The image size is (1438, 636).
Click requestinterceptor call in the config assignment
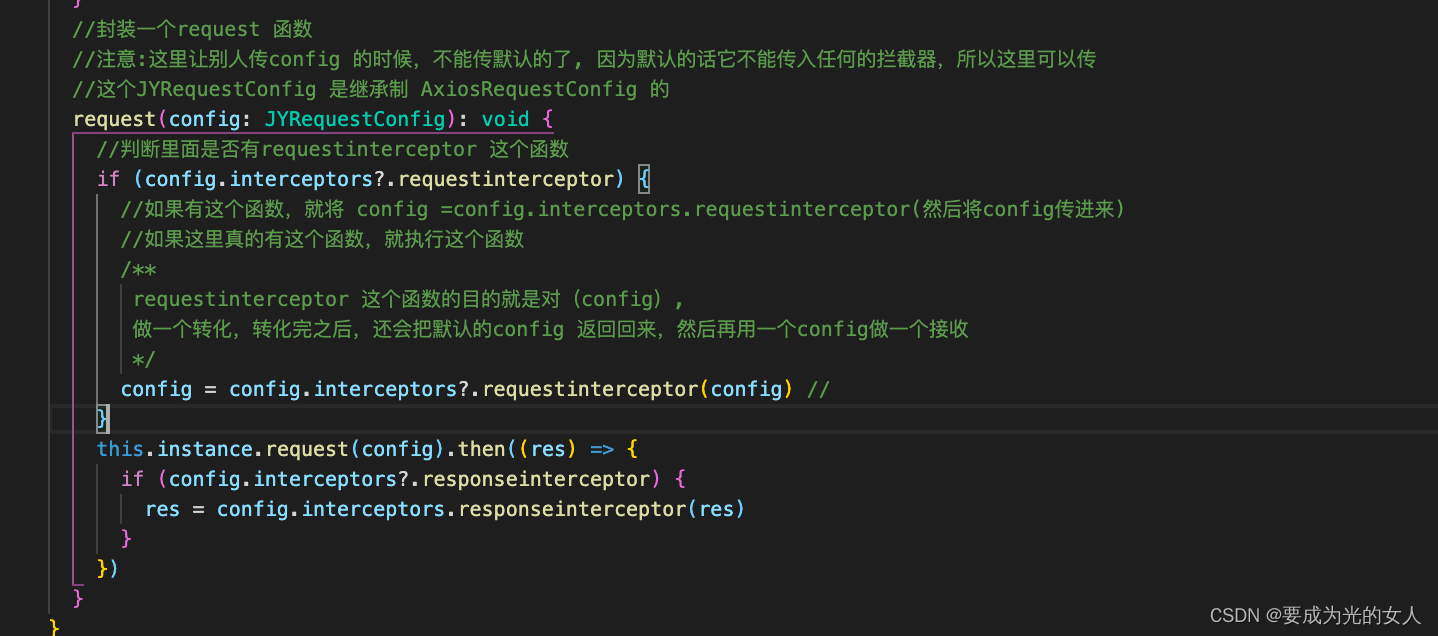590,389
